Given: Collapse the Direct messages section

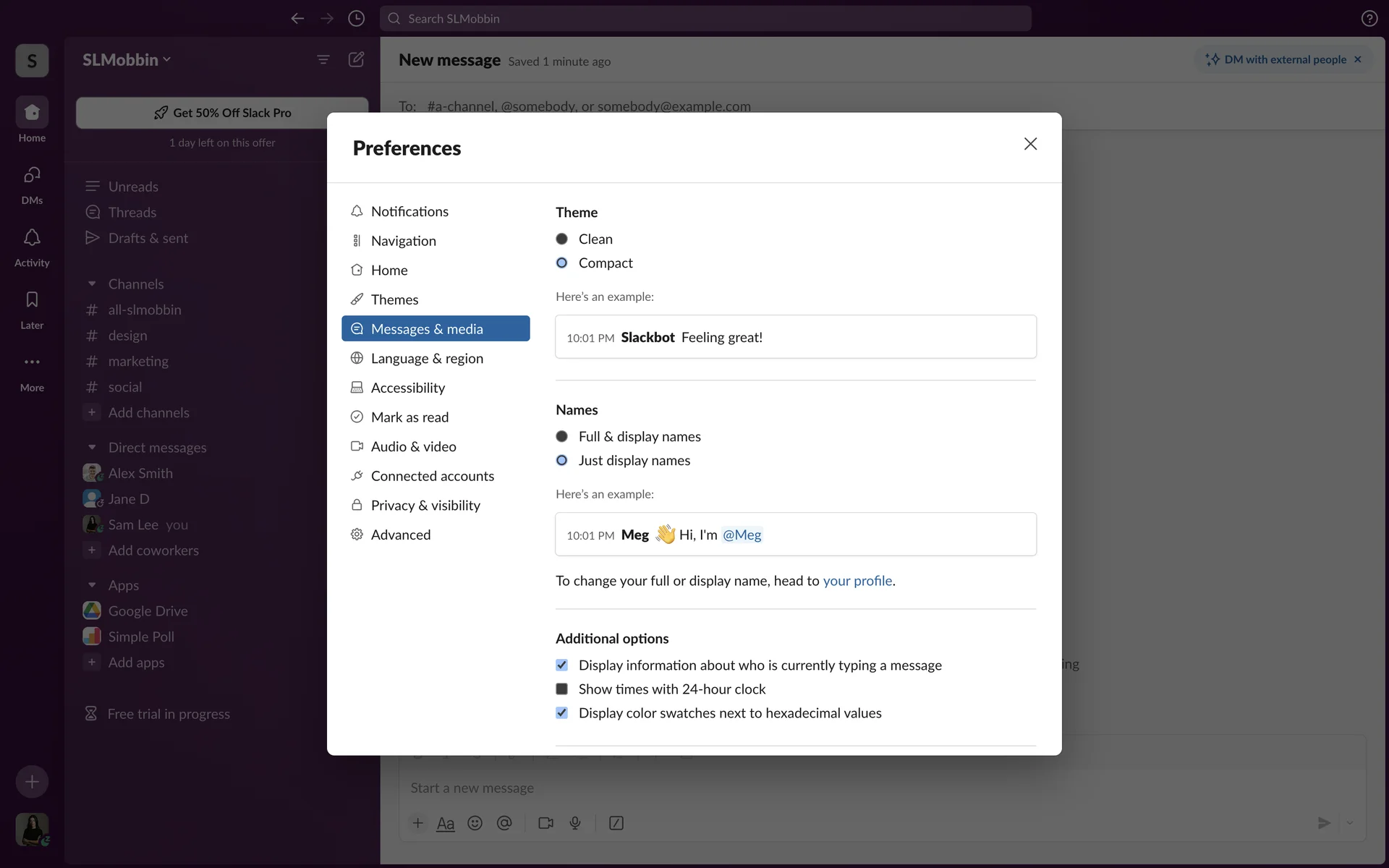Looking at the screenshot, I should [x=92, y=447].
